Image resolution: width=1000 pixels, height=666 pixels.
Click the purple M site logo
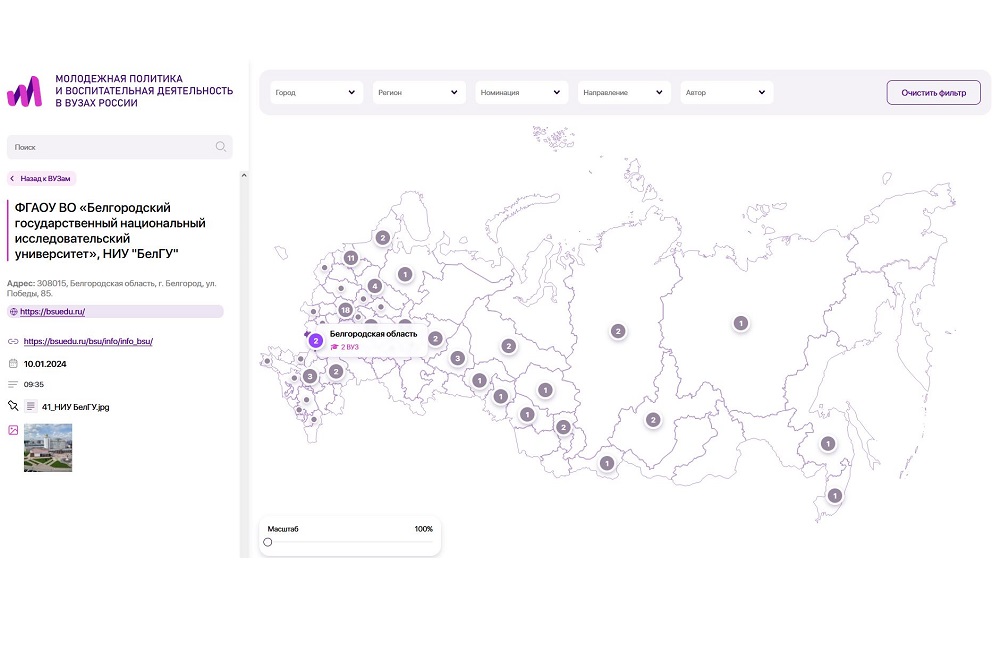pos(25,91)
